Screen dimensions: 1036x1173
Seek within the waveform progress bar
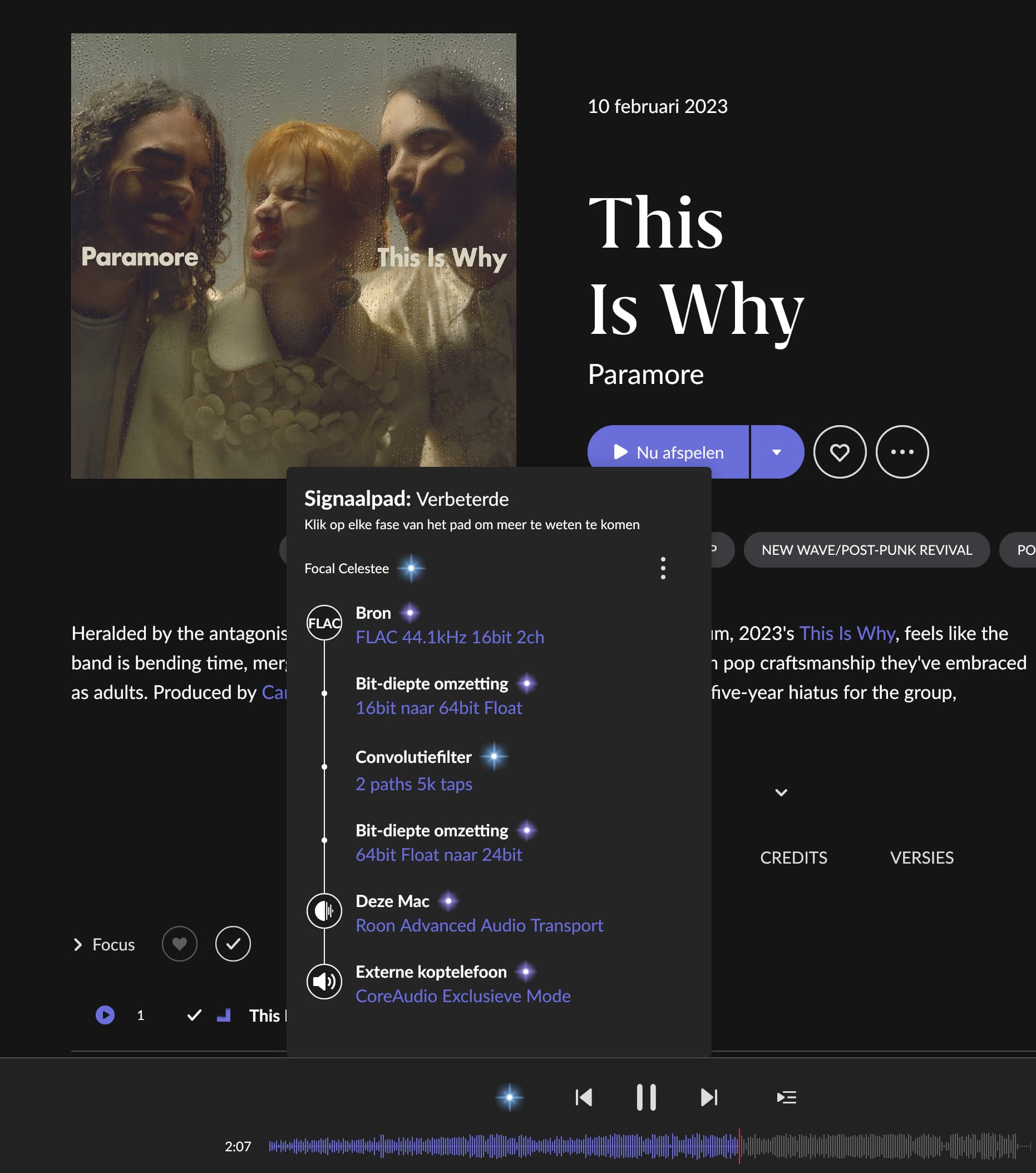coord(649,1146)
